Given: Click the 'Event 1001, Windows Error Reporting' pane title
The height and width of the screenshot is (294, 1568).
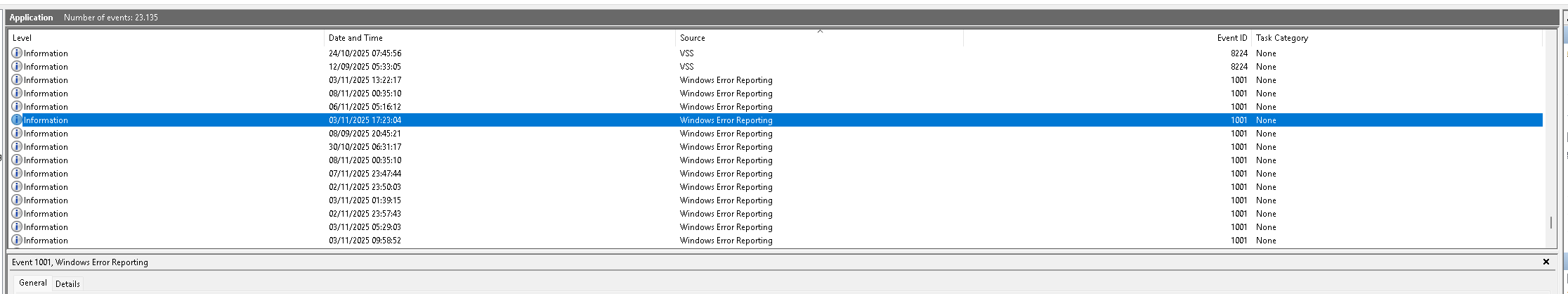Looking at the screenshot, I should pyautogui.click(x=79, y=262).
